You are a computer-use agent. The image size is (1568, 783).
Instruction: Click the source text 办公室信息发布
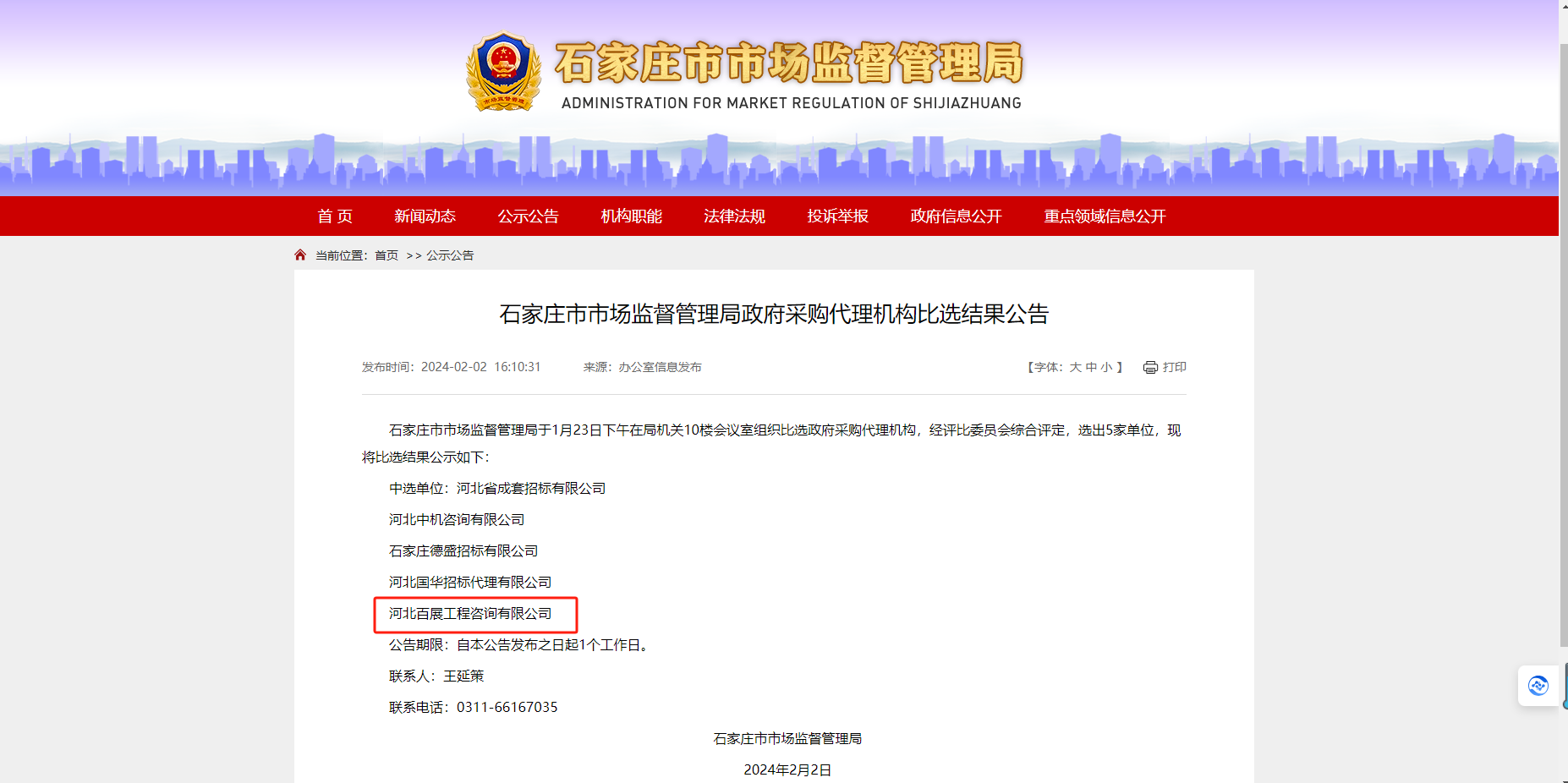click(660, 367)
